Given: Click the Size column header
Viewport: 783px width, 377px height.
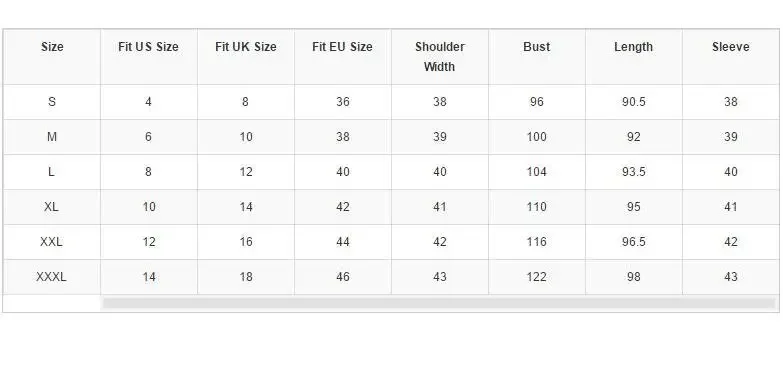Looking at the screenshot, I should coord(52,47).
